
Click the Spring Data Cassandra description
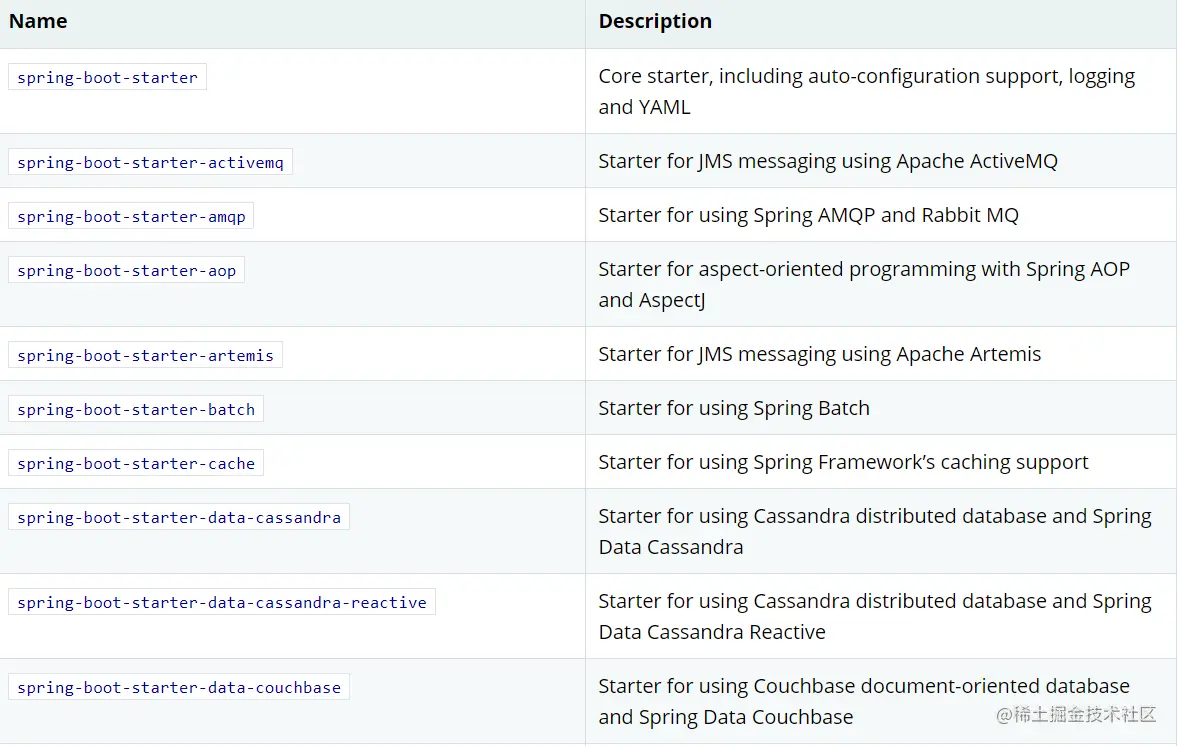pos(875,531)
